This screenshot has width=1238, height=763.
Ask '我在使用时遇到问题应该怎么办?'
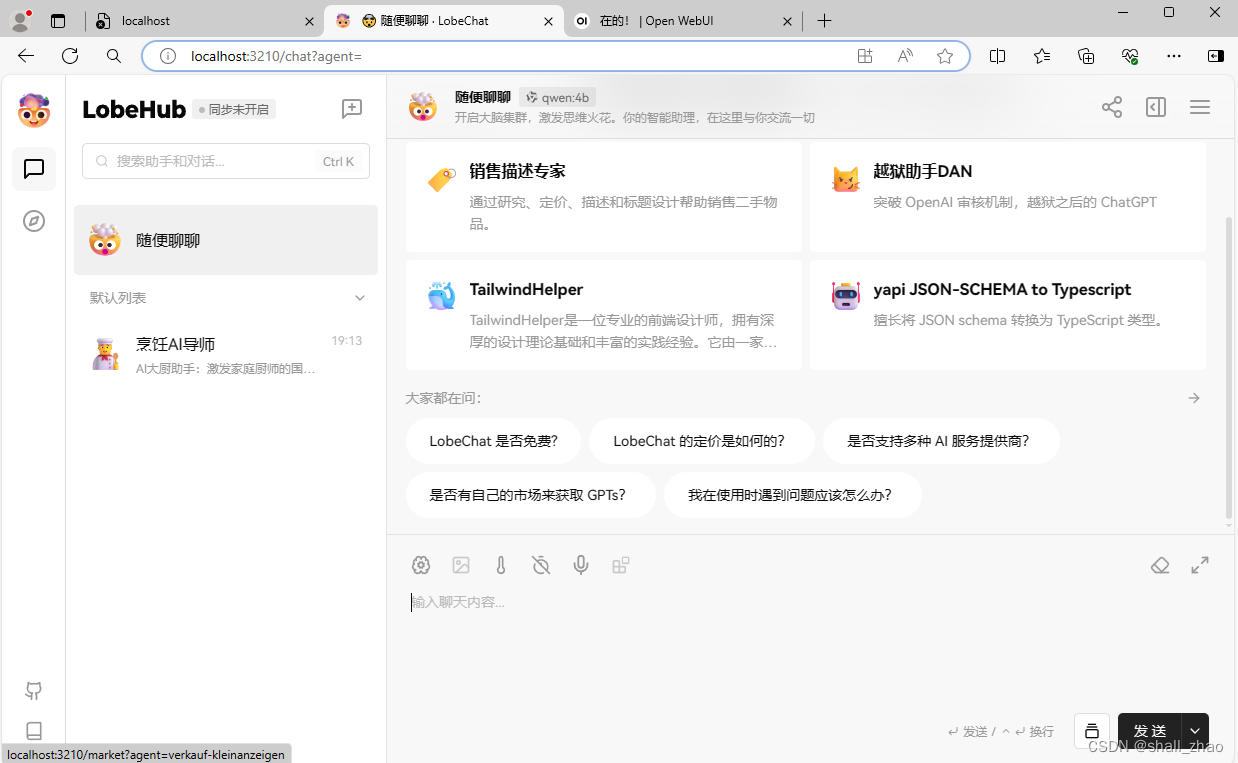(793, 495)
